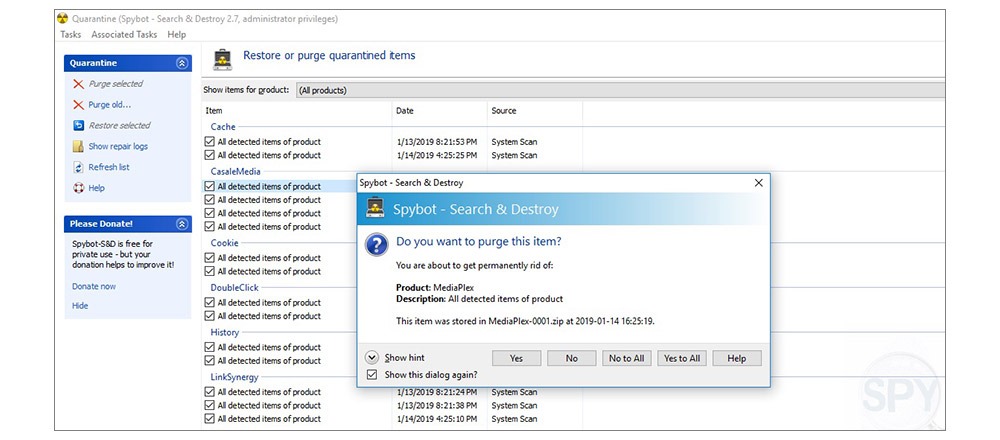
Task: Click Hide link in donate panel
Action: 80,305
